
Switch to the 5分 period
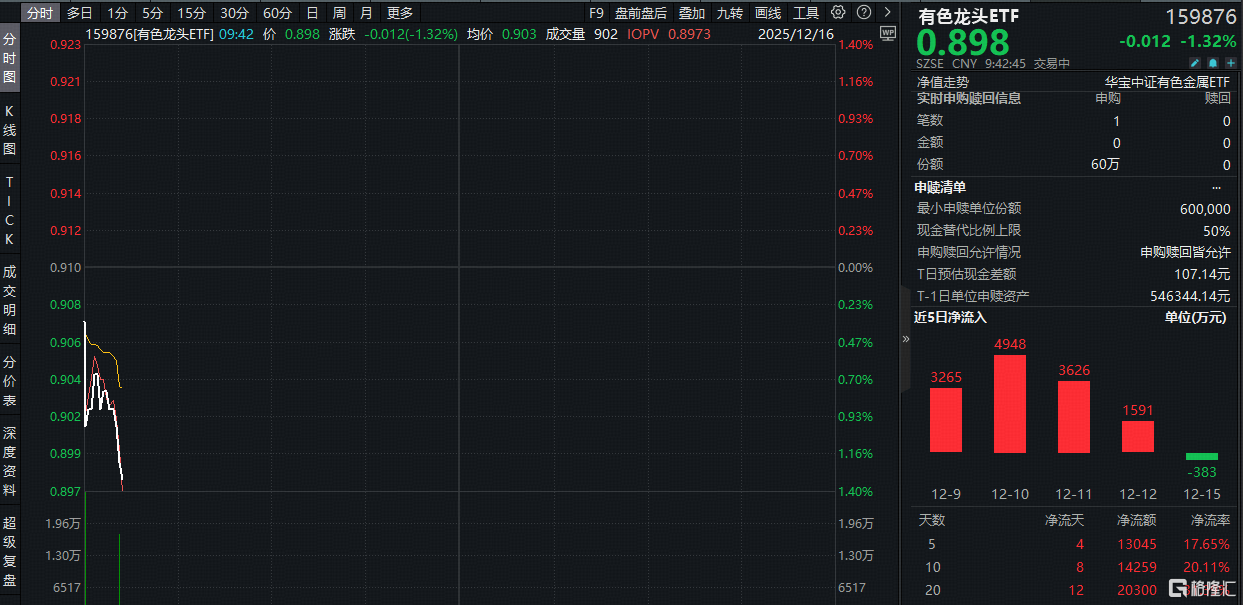152,13
